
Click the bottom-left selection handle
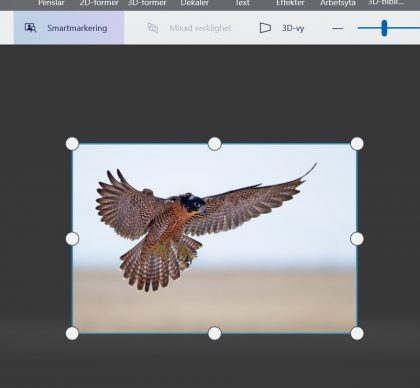tap(72, 333)
